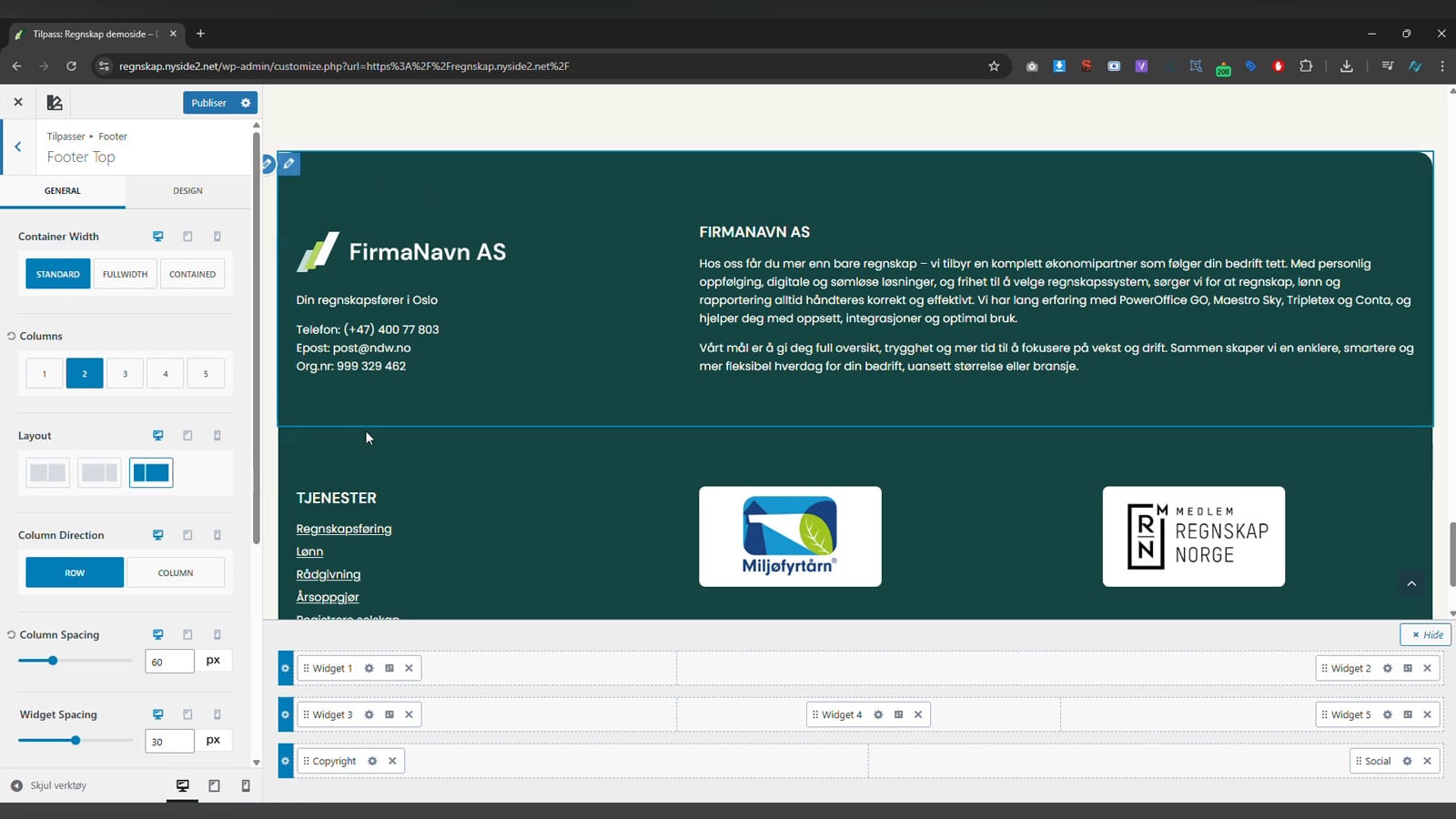Viewport: 1456px width, 819px height.
Task: Select mobile view for Widget Spacing
Action: (217, 714)
